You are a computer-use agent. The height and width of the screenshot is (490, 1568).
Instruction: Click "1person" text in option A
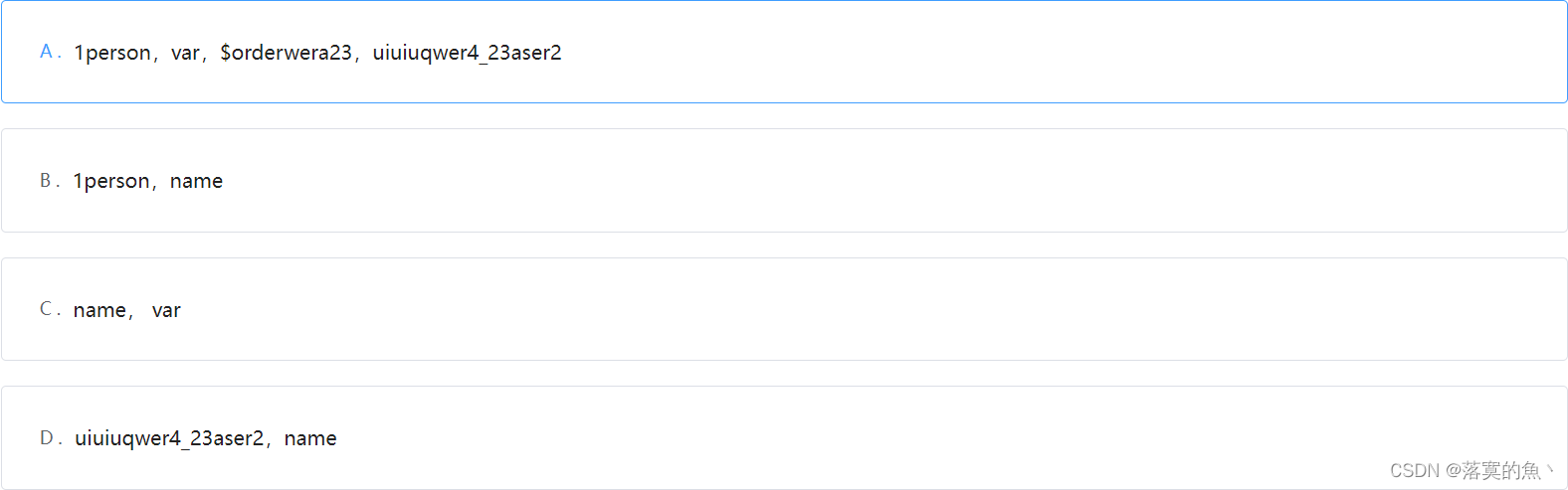coord(112,53)
